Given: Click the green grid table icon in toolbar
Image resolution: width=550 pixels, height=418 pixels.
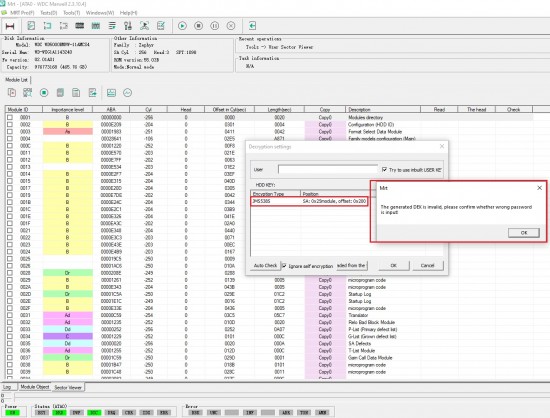Looking at the screenshot, I should pos(96,26).
